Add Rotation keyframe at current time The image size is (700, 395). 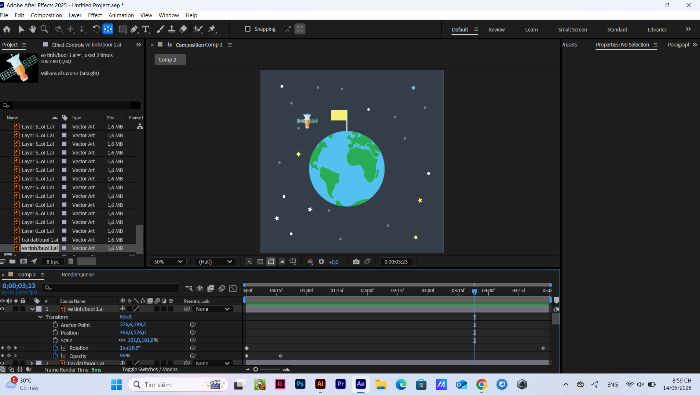tap(8, 348)
